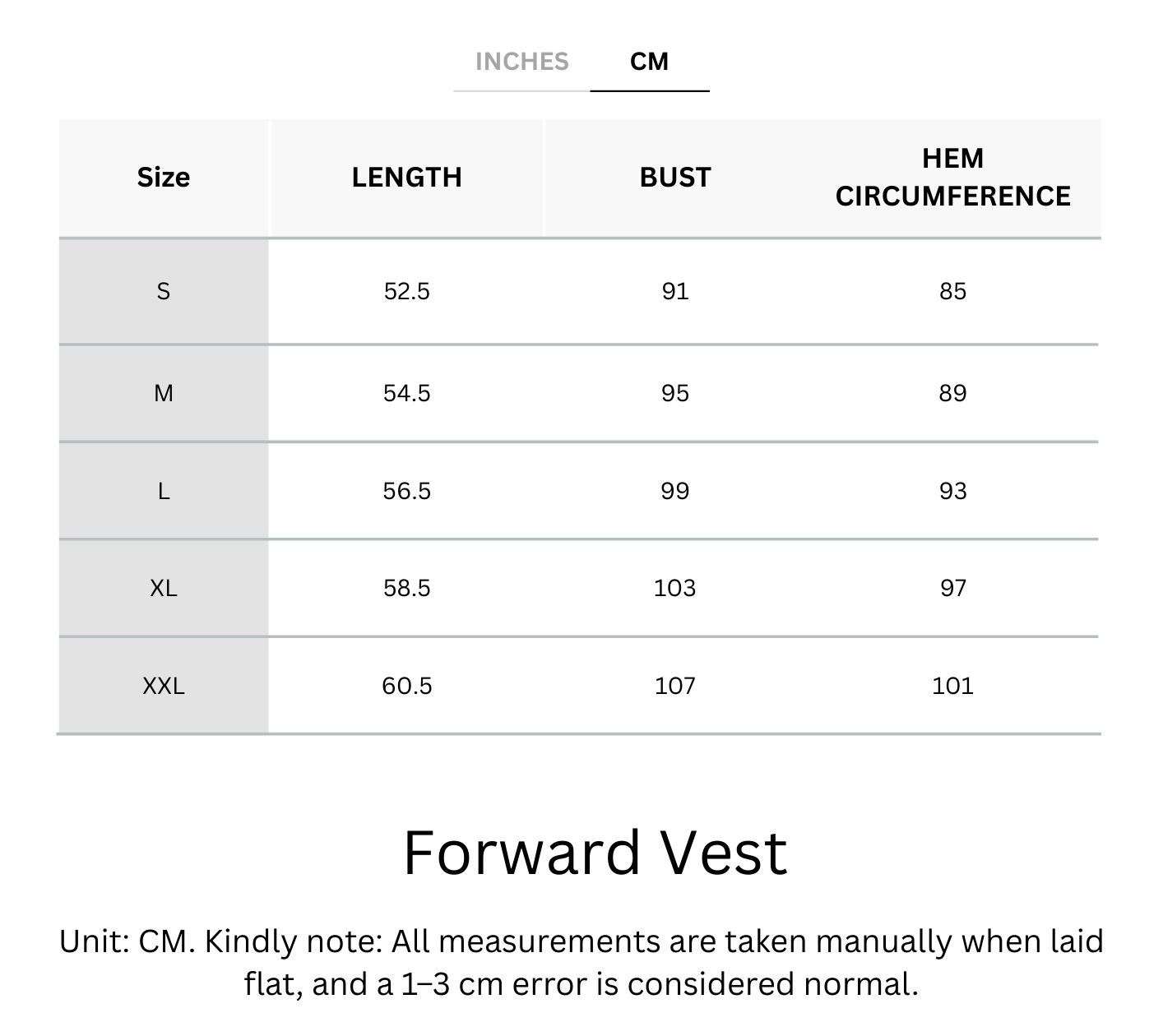Select the XXL size row label

pyautogui.click(x=164, y=686)
